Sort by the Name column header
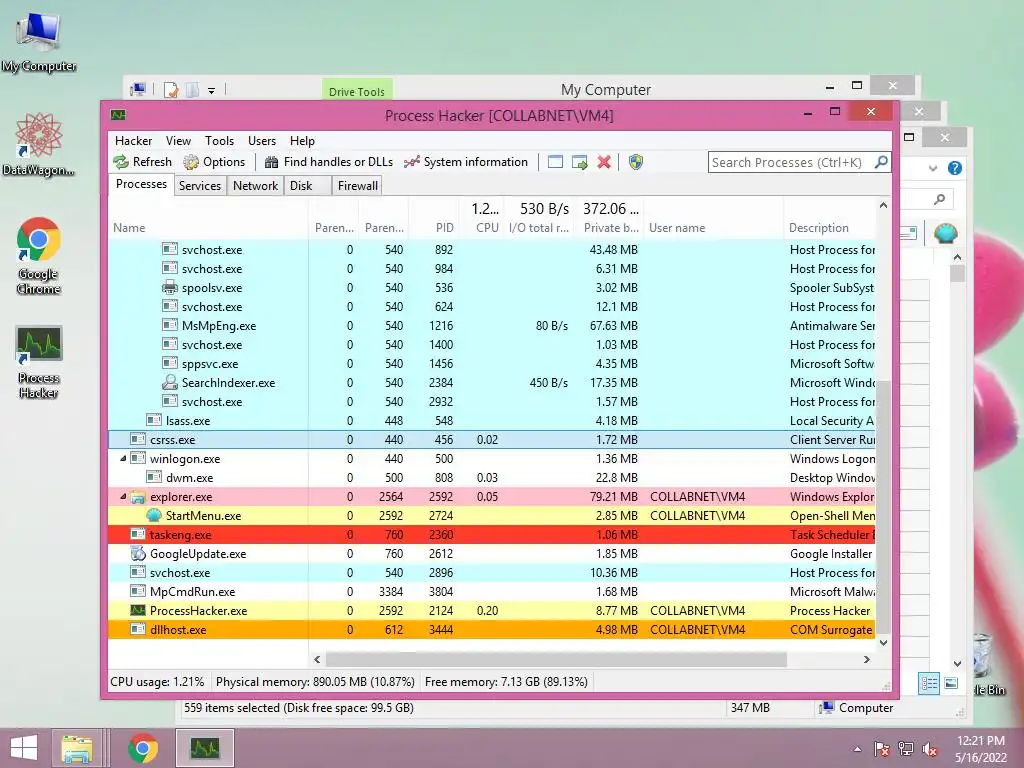The height and width of the screenshot is (768, 1024). coord(208,228)
